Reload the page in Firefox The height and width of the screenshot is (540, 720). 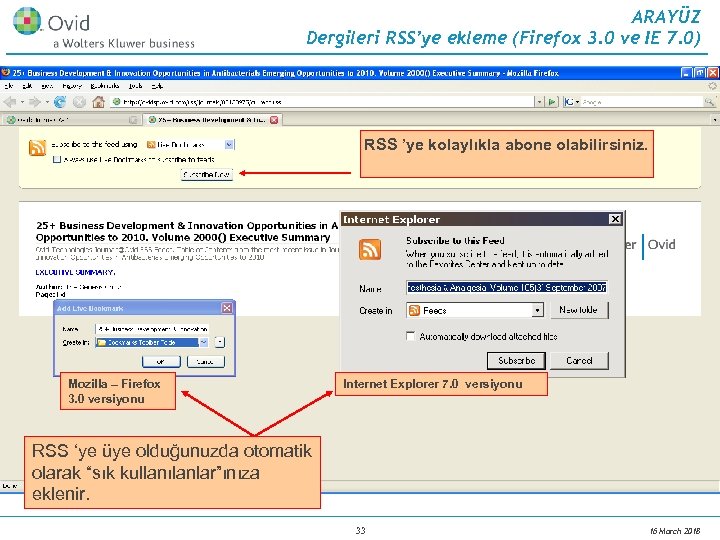60,102
